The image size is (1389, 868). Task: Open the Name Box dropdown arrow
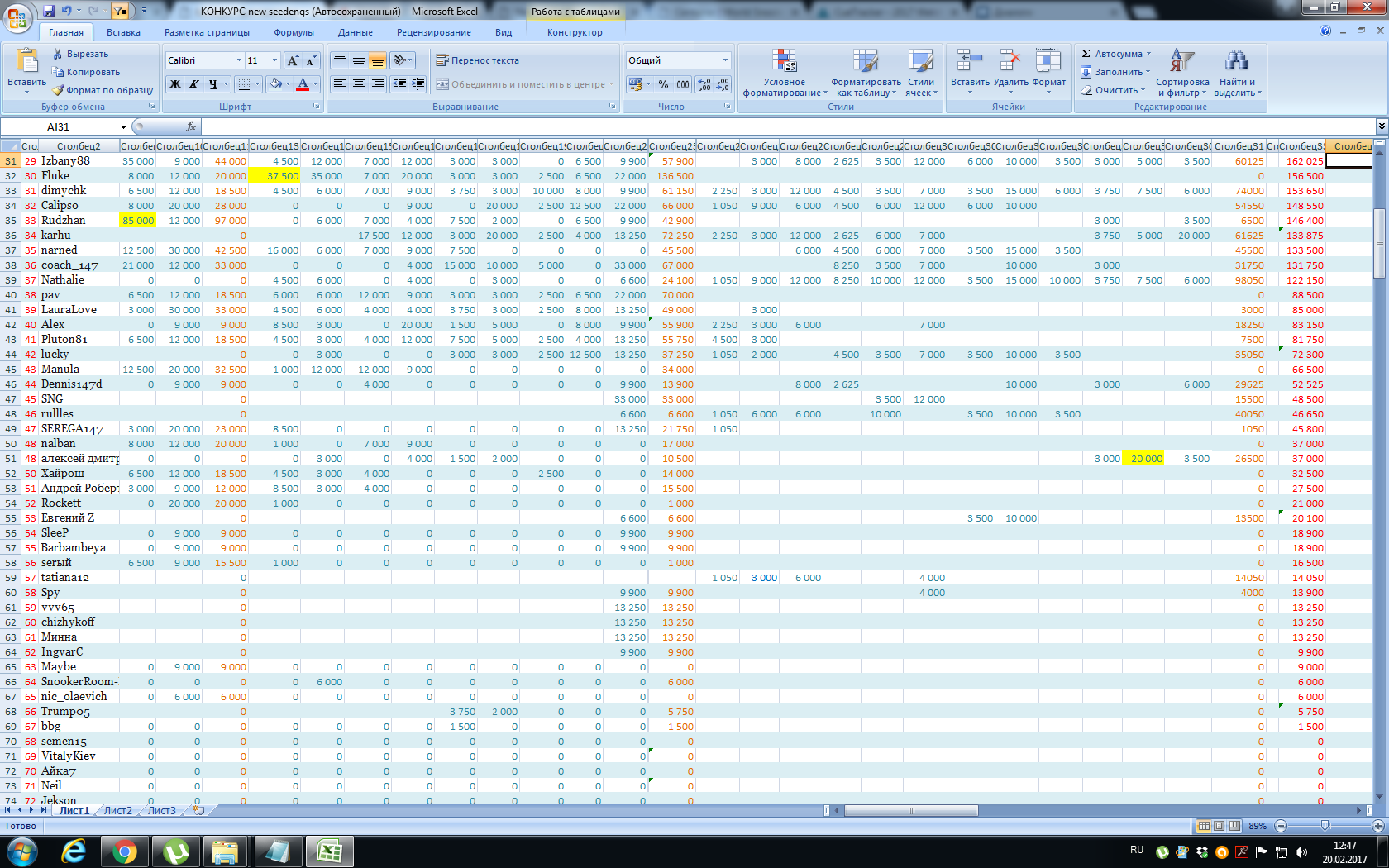coord(123,127)
